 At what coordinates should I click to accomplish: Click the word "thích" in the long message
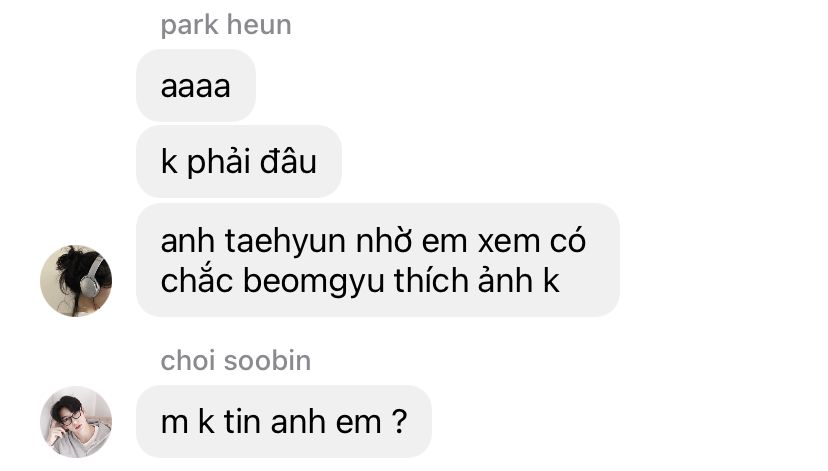430,280
